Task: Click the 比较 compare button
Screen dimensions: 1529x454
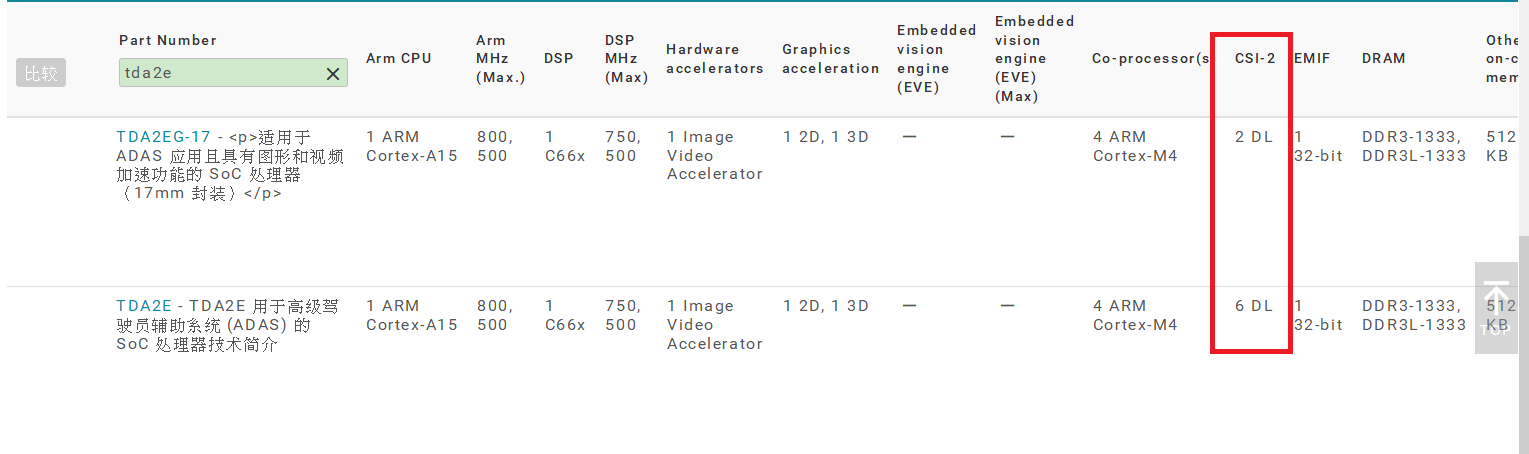Action: [41, 73]
